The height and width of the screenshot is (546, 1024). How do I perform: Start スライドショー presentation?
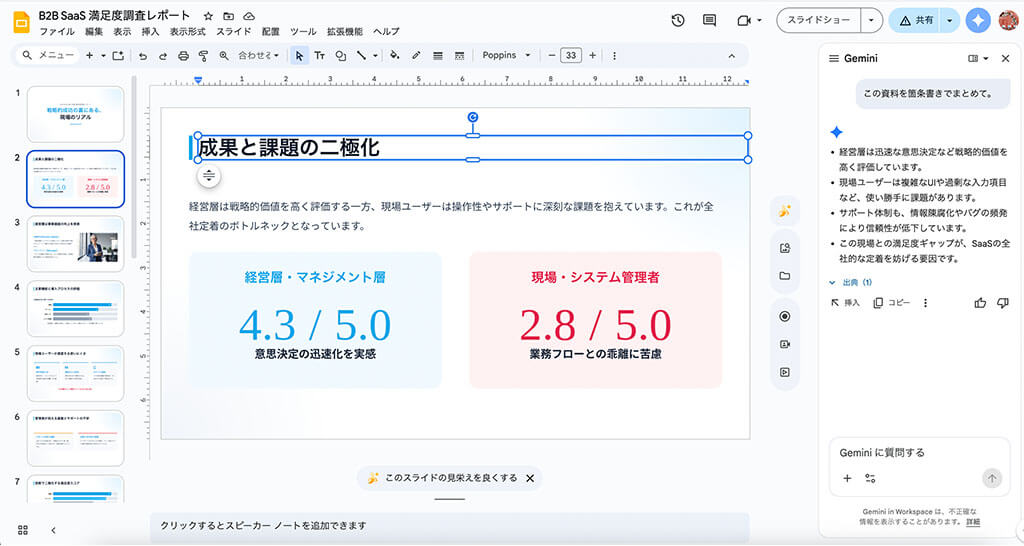[819, 20]
